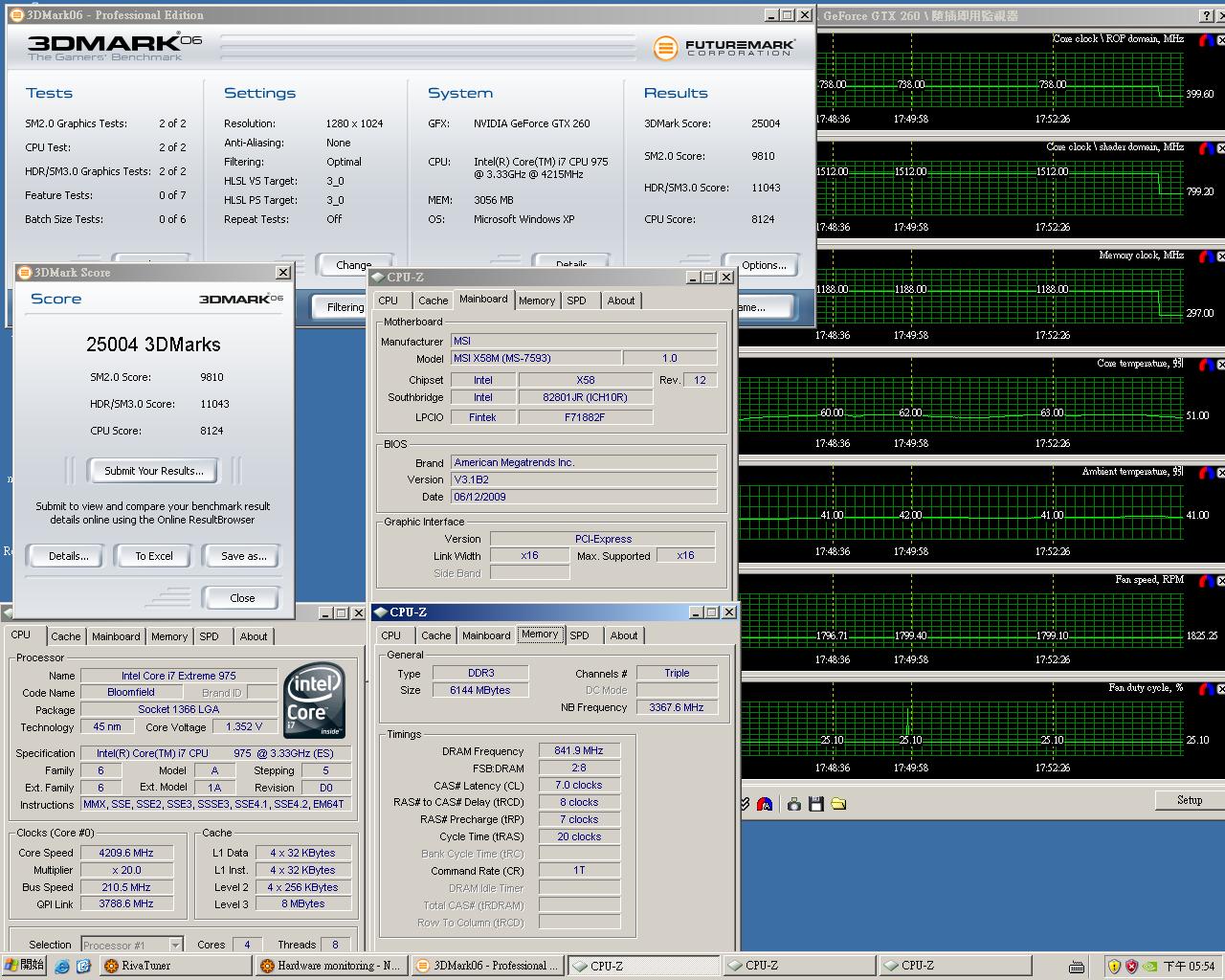Screen dimensions: 1225x980
Task: Switch to the RivaTuner taskbar button
Action: 175,966
